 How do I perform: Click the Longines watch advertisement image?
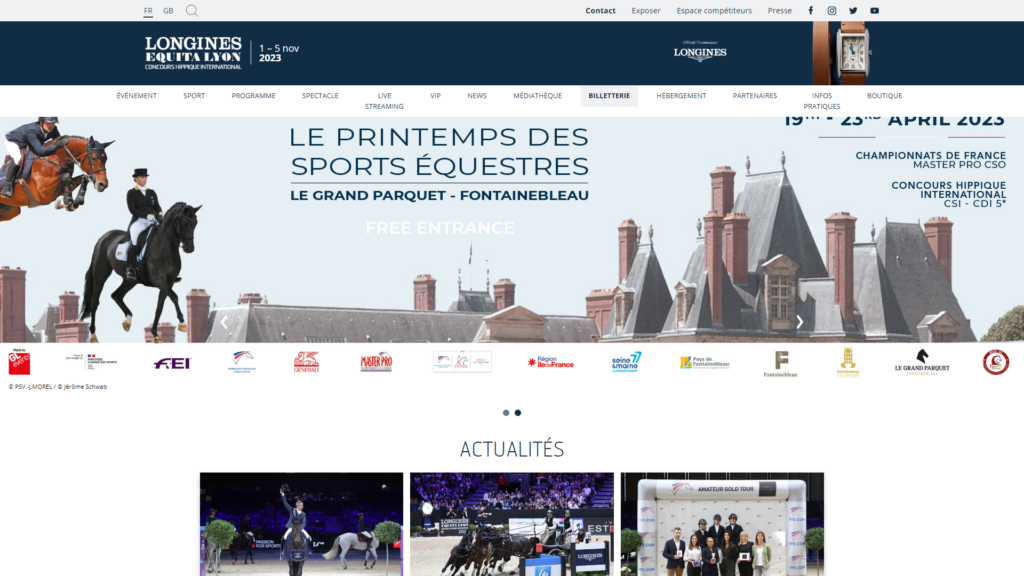click(841, 53)
